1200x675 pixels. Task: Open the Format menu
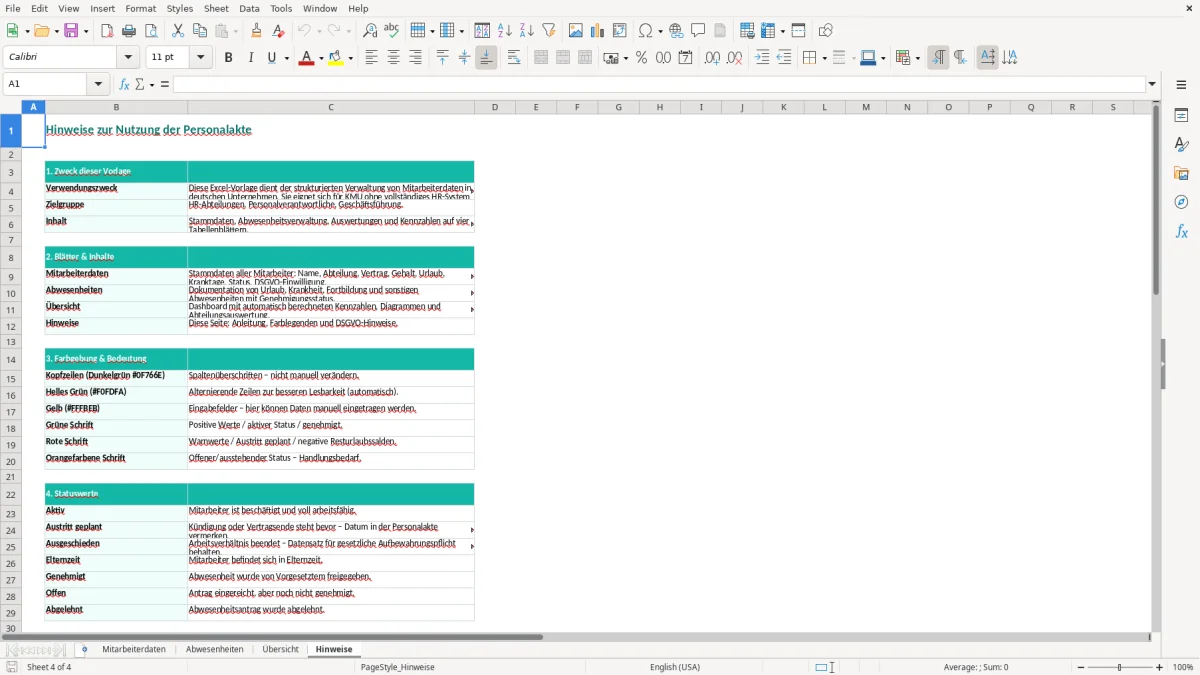point(140,8)
